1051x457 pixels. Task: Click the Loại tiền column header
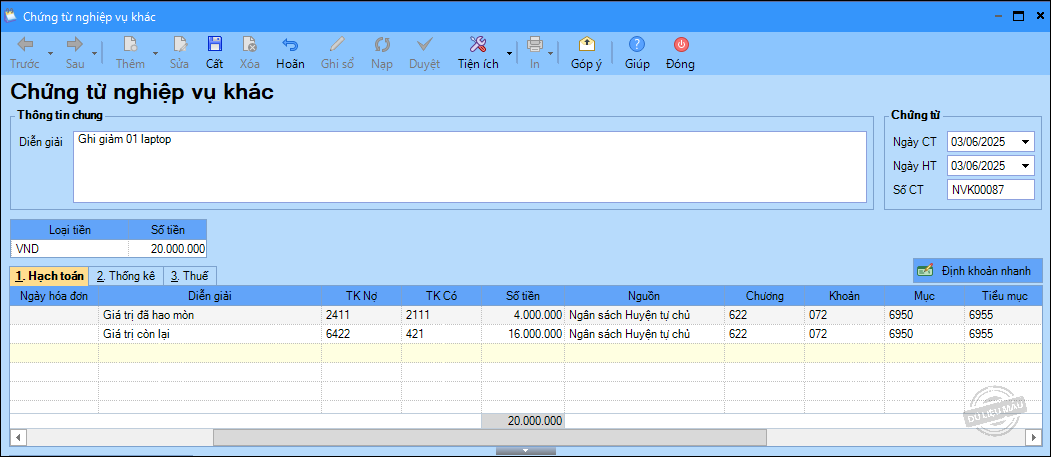coord(70,230)
